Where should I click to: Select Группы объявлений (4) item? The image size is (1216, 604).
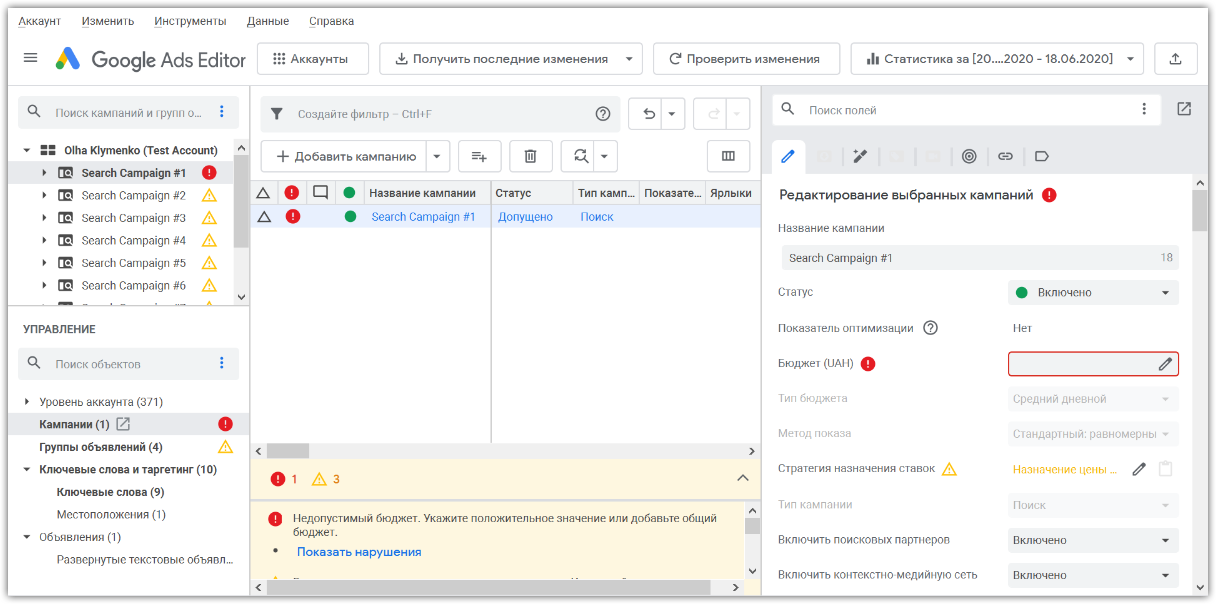coord(101,447)
